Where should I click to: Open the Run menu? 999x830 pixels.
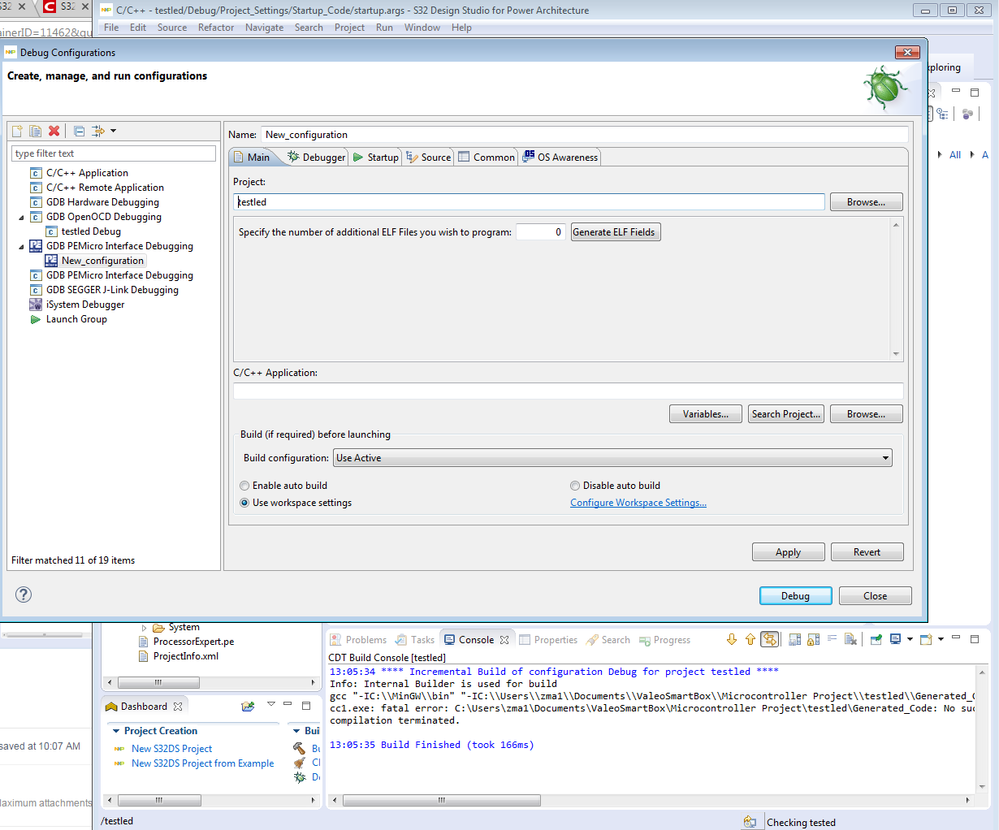point(384,27)
